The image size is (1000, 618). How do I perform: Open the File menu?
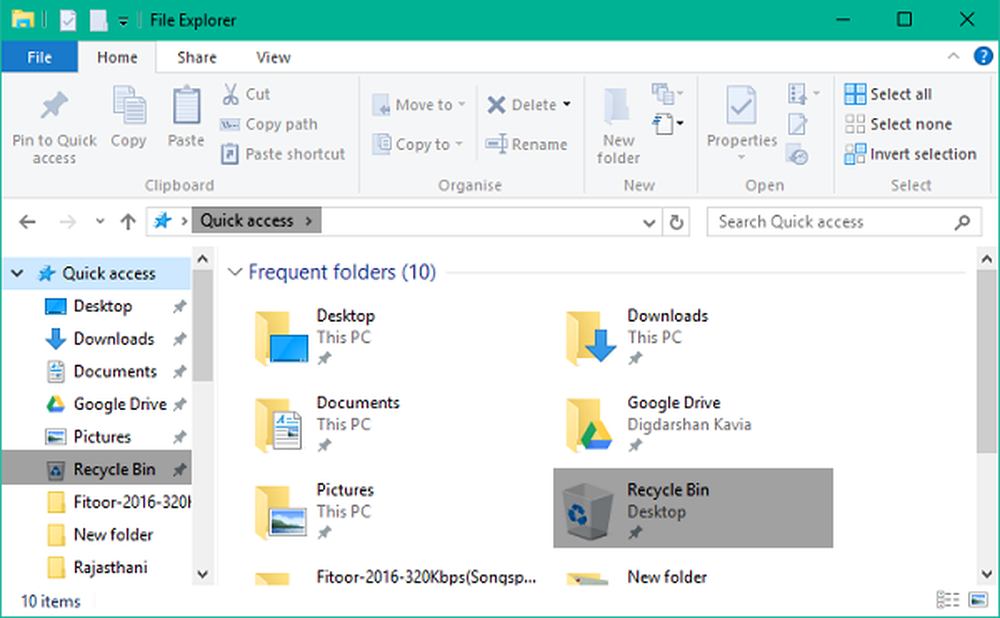(x=39, y=57)
